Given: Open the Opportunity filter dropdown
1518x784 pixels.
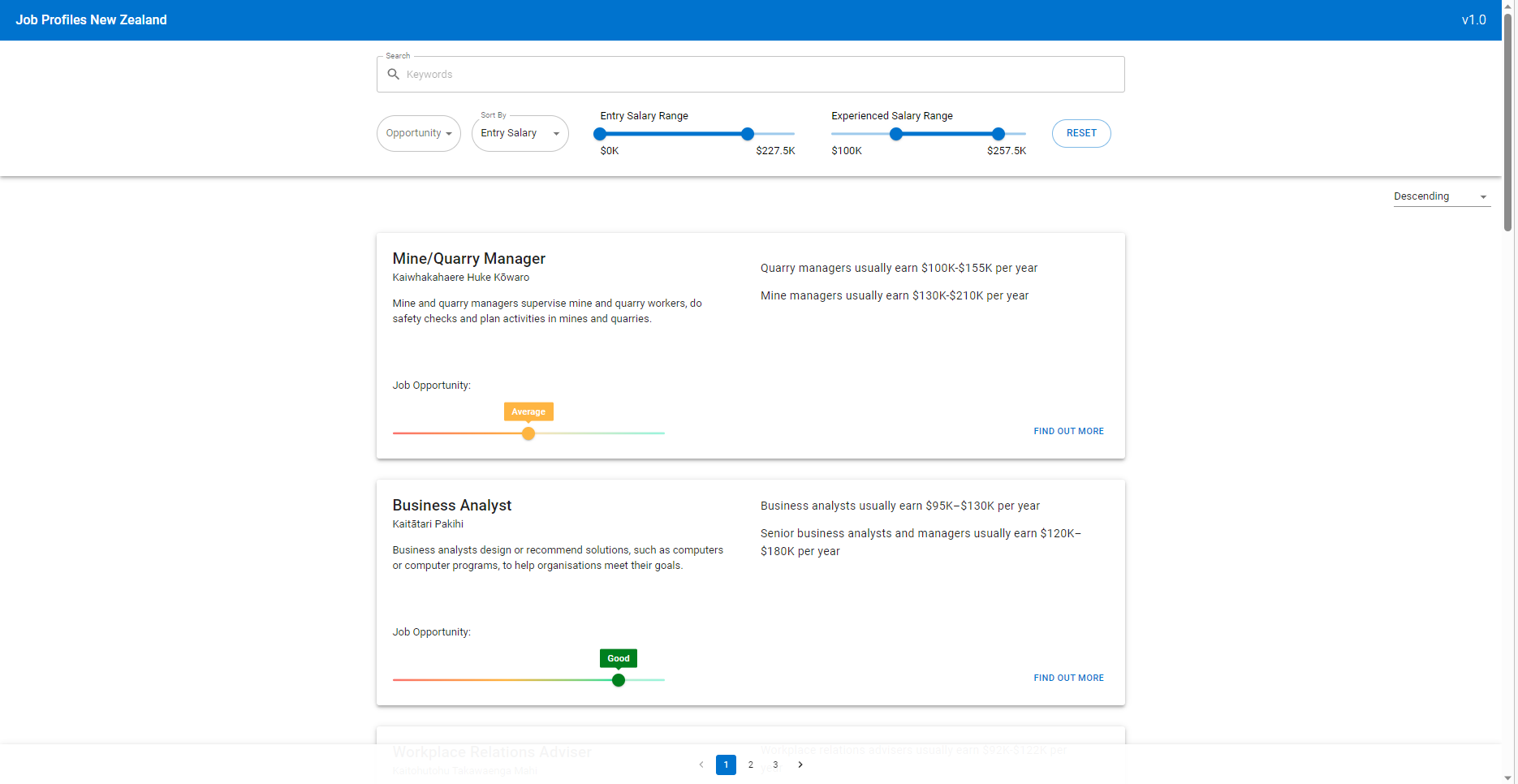Looking at the screenshot, I should point(418,133).
